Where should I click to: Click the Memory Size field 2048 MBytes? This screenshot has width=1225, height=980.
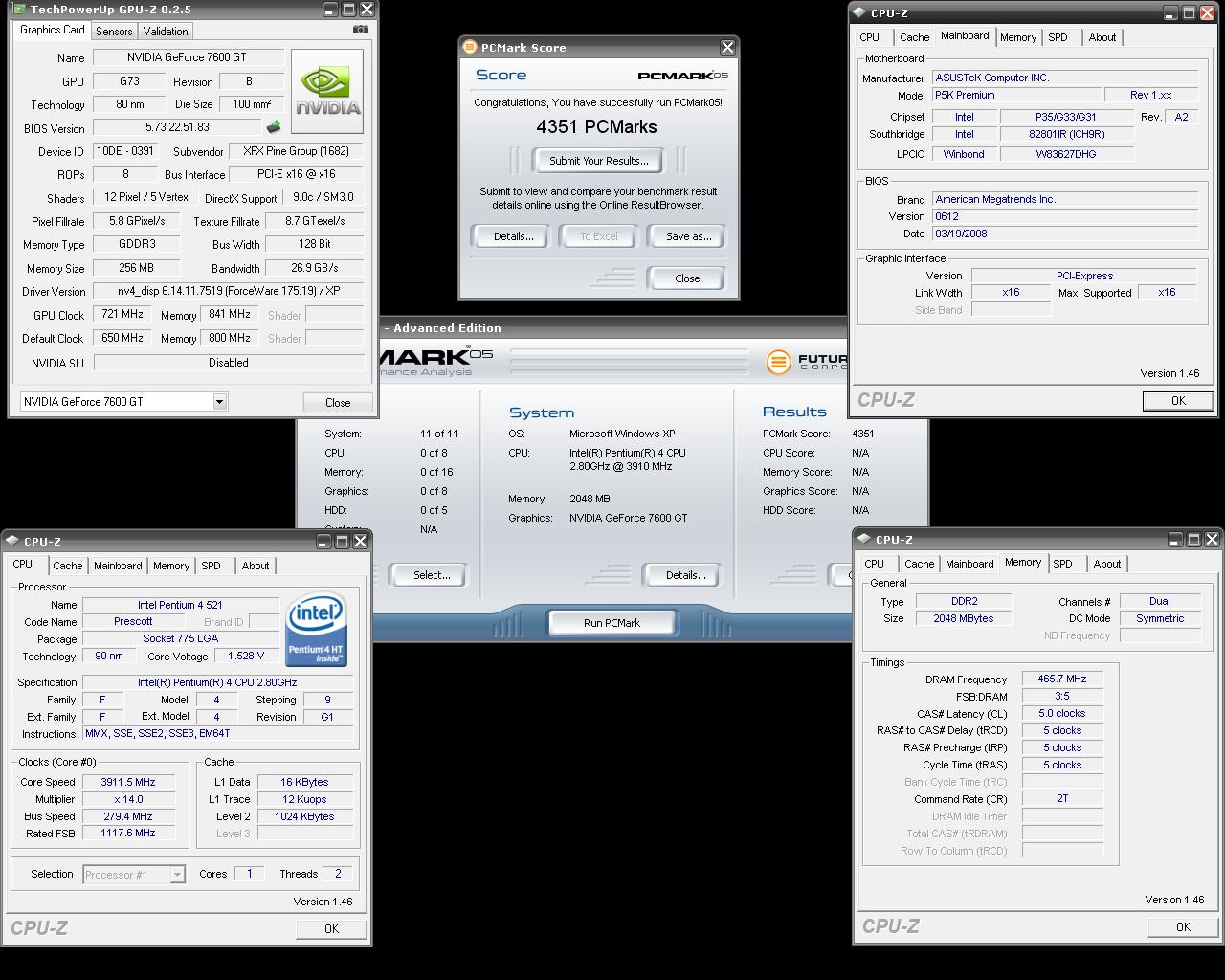click(964, 618)
